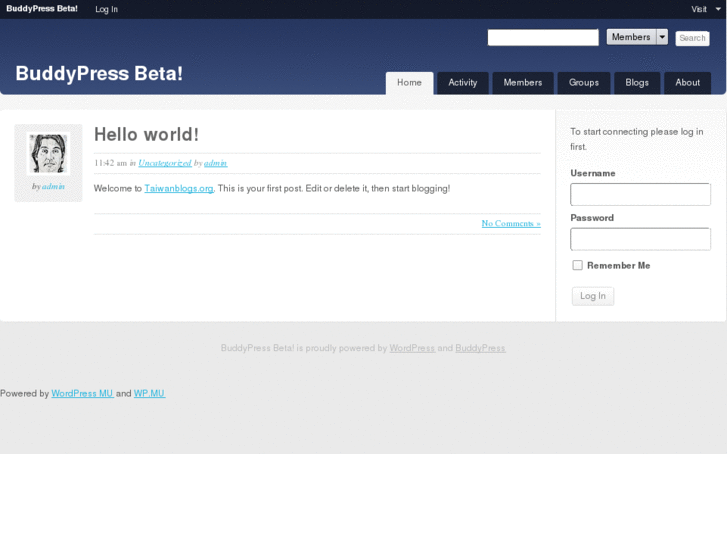Open the Hello world! post title

pyautogui.click(x=147, y=135)
